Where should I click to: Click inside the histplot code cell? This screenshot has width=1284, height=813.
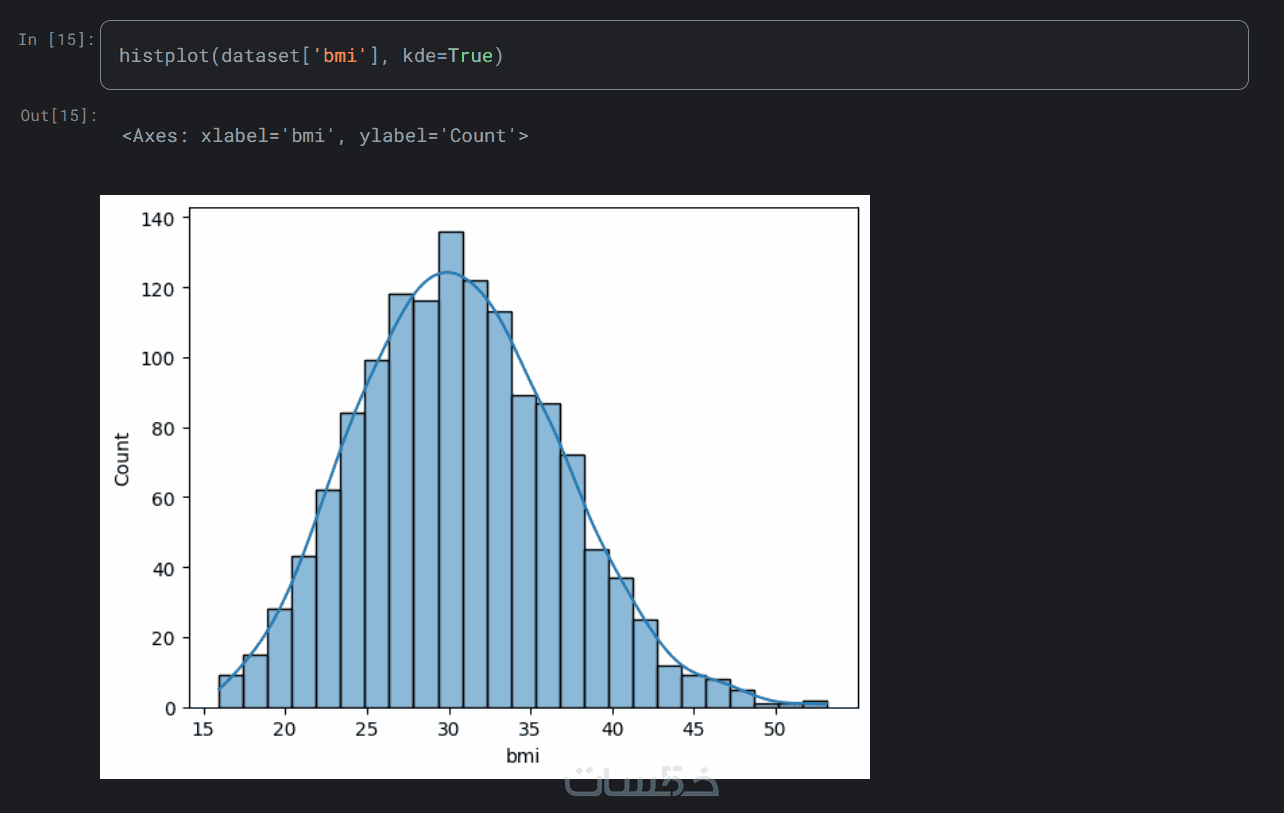click(674, 55)
